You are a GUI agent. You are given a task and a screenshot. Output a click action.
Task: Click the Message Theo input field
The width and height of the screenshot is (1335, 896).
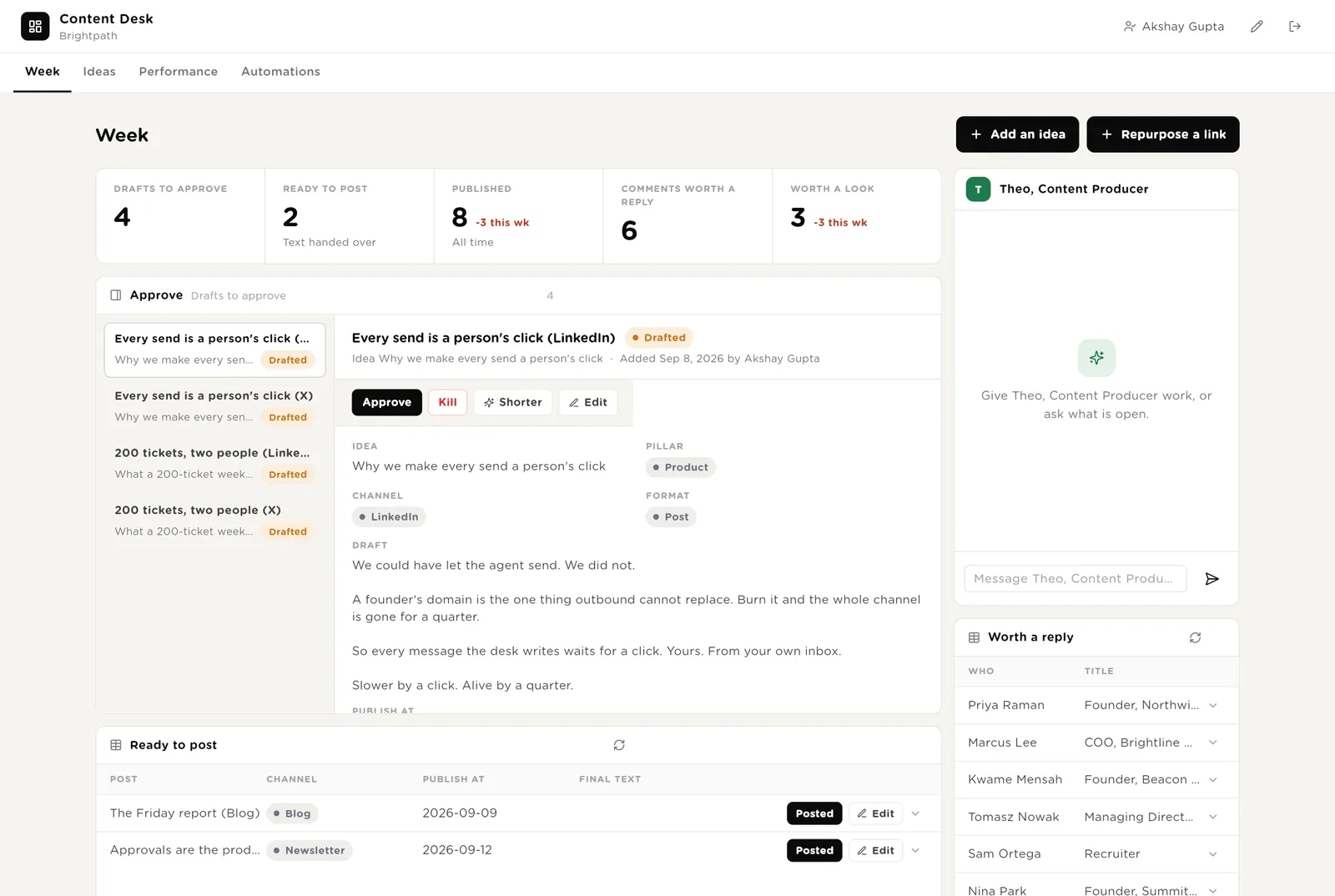(x=1076, y=579)
